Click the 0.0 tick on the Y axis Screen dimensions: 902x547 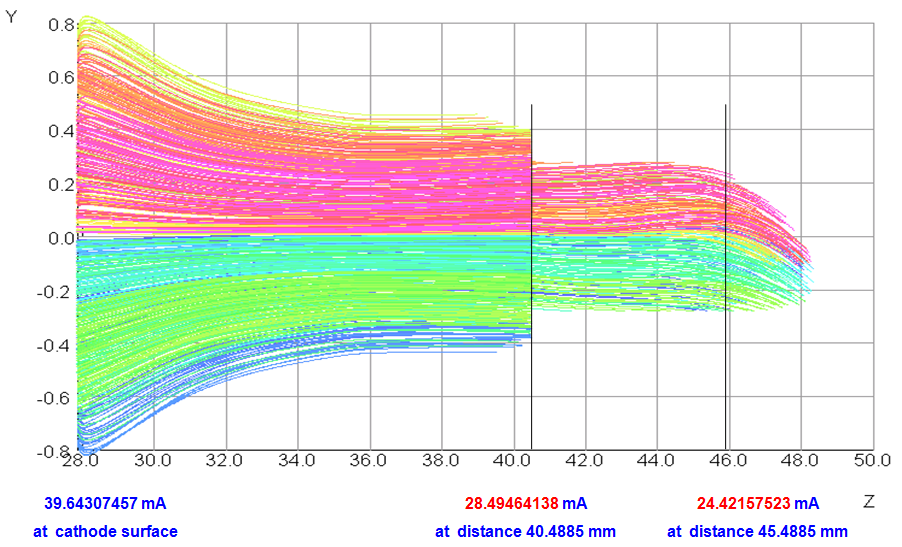click(x=61, y=238)
